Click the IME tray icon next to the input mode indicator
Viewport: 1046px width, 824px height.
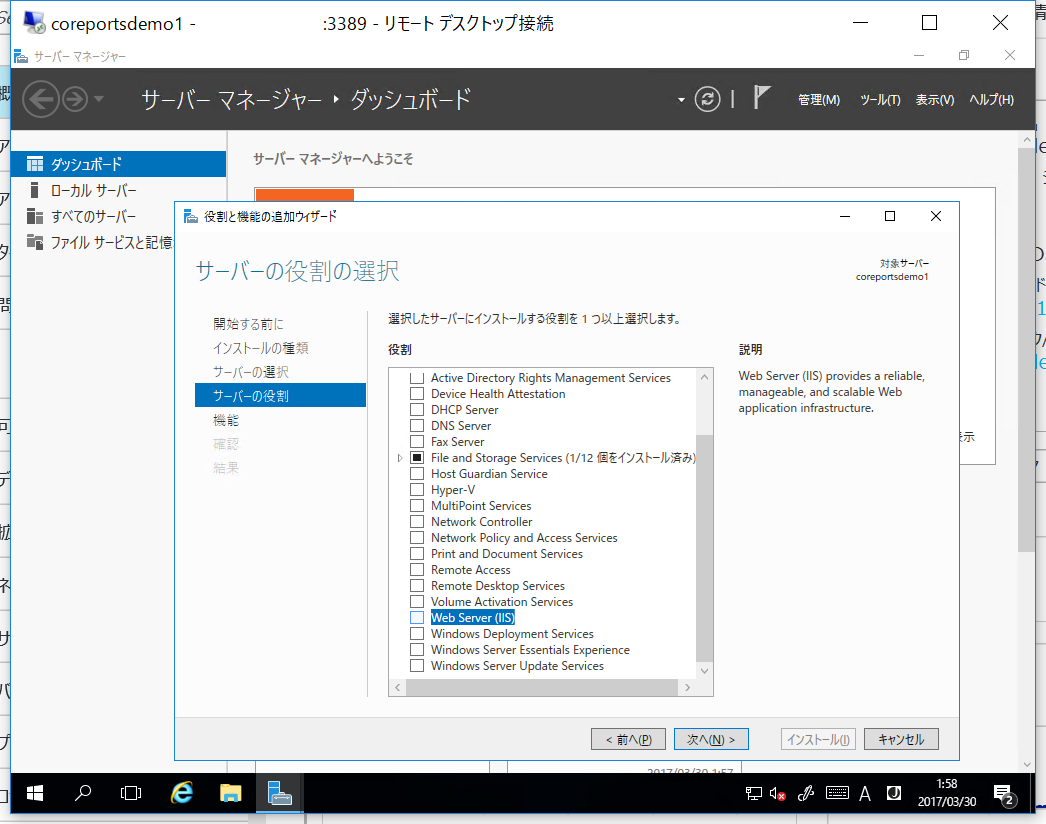894,793
